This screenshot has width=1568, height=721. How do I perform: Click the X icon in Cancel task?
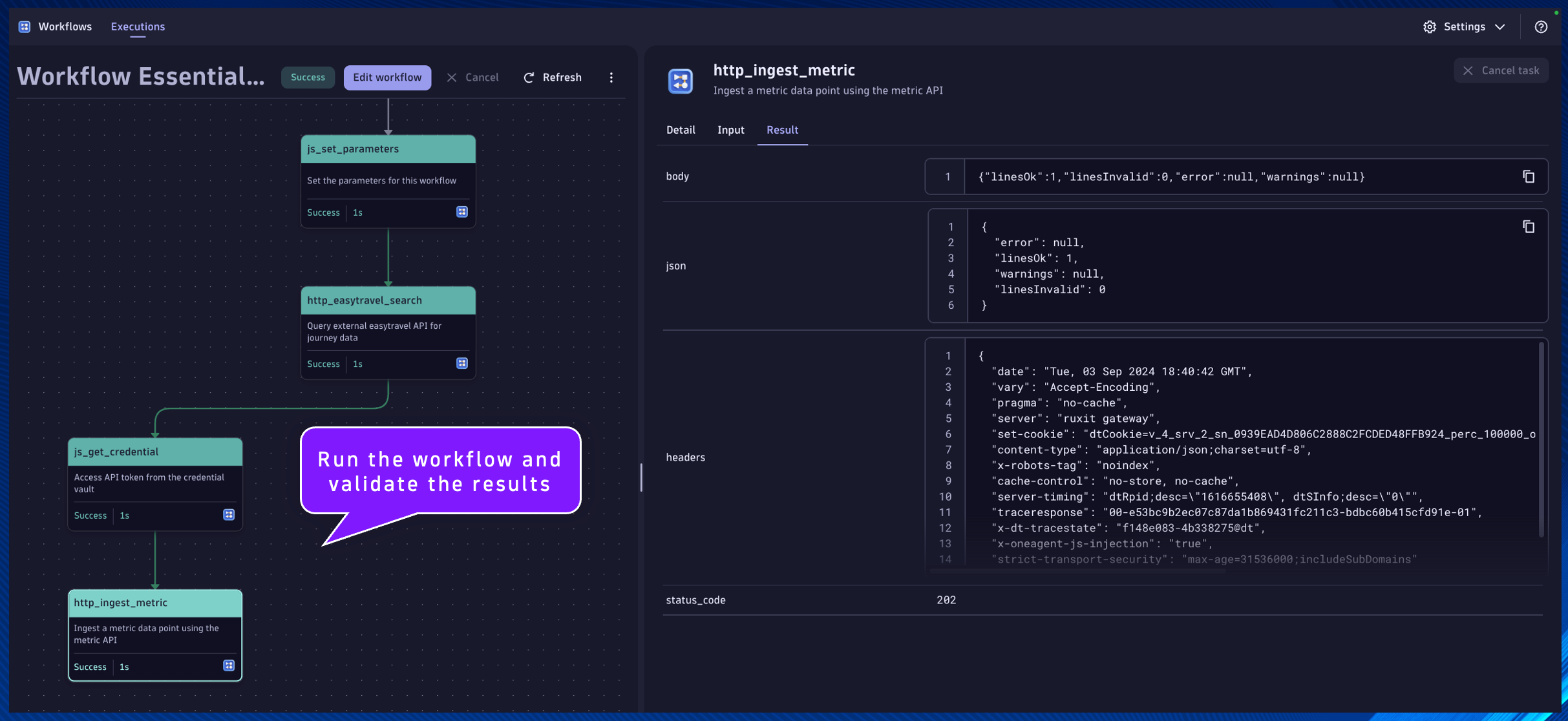point(1468,70)
